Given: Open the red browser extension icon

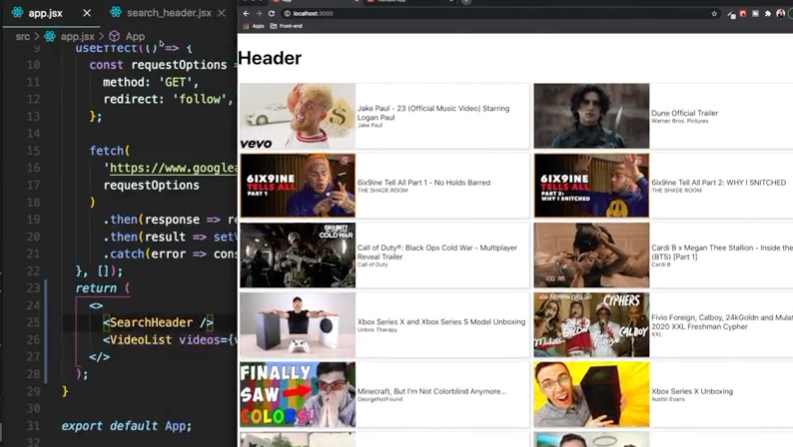Looking at the screenshot, I should (743, 14).
